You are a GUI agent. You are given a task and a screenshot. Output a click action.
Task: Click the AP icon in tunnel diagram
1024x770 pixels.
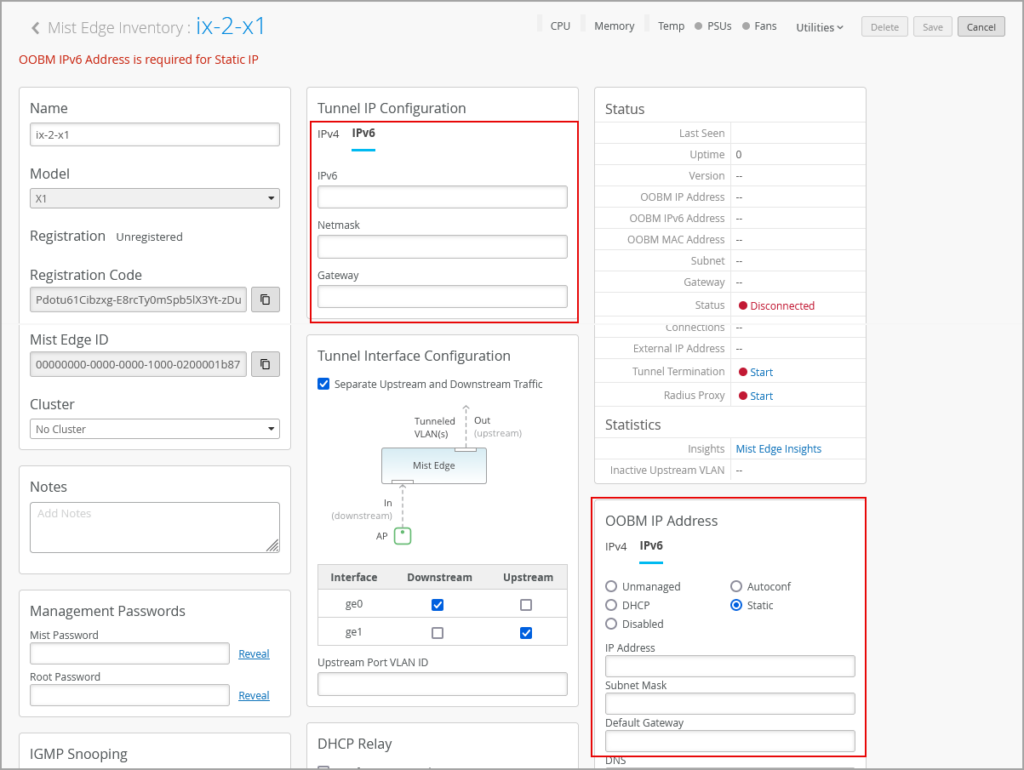(x=402, y=535)
